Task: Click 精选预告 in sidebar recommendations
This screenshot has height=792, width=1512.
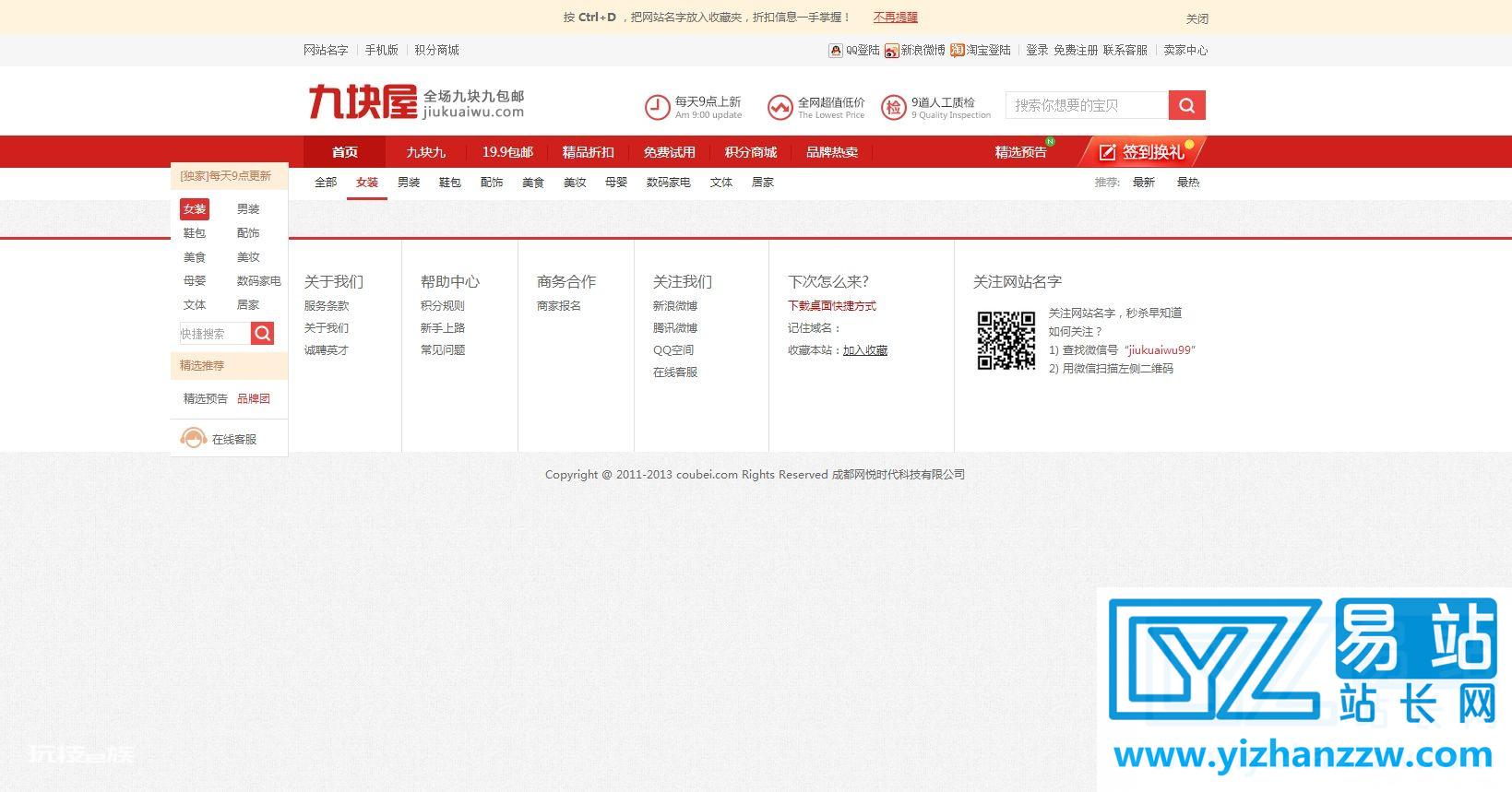Action: pos(205,399)
